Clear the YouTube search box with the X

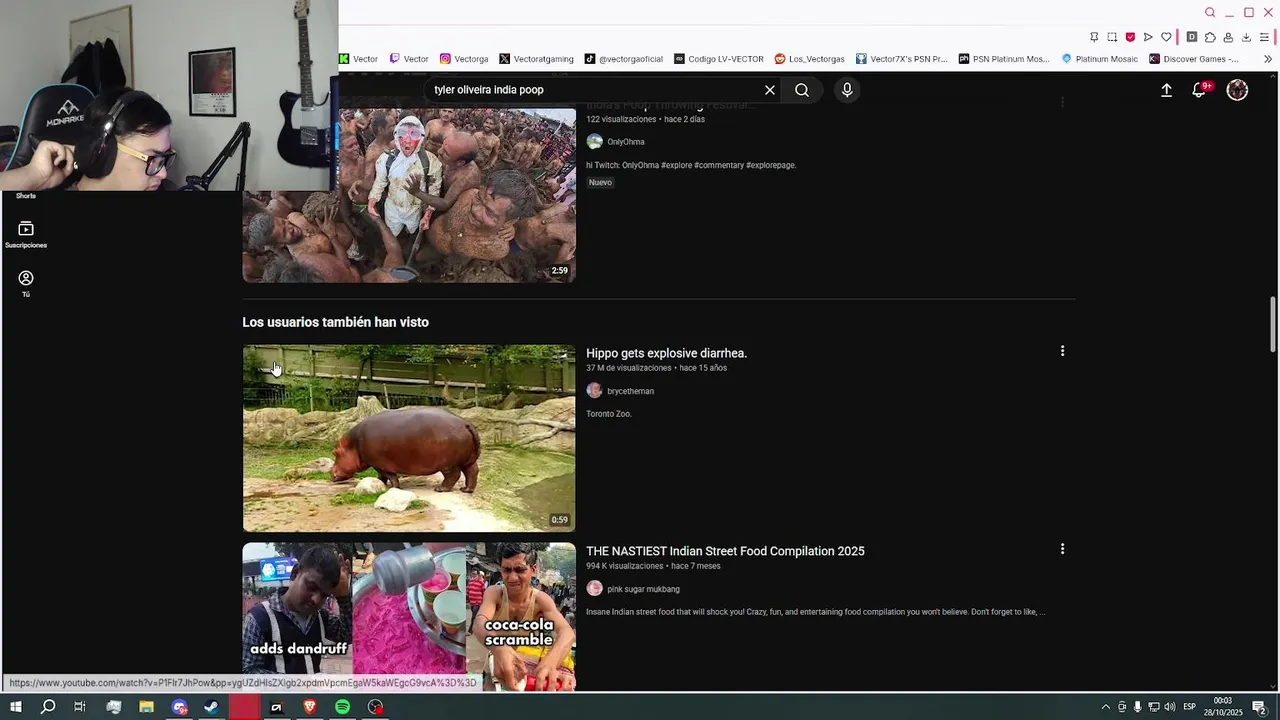click(x=770, y=90)
